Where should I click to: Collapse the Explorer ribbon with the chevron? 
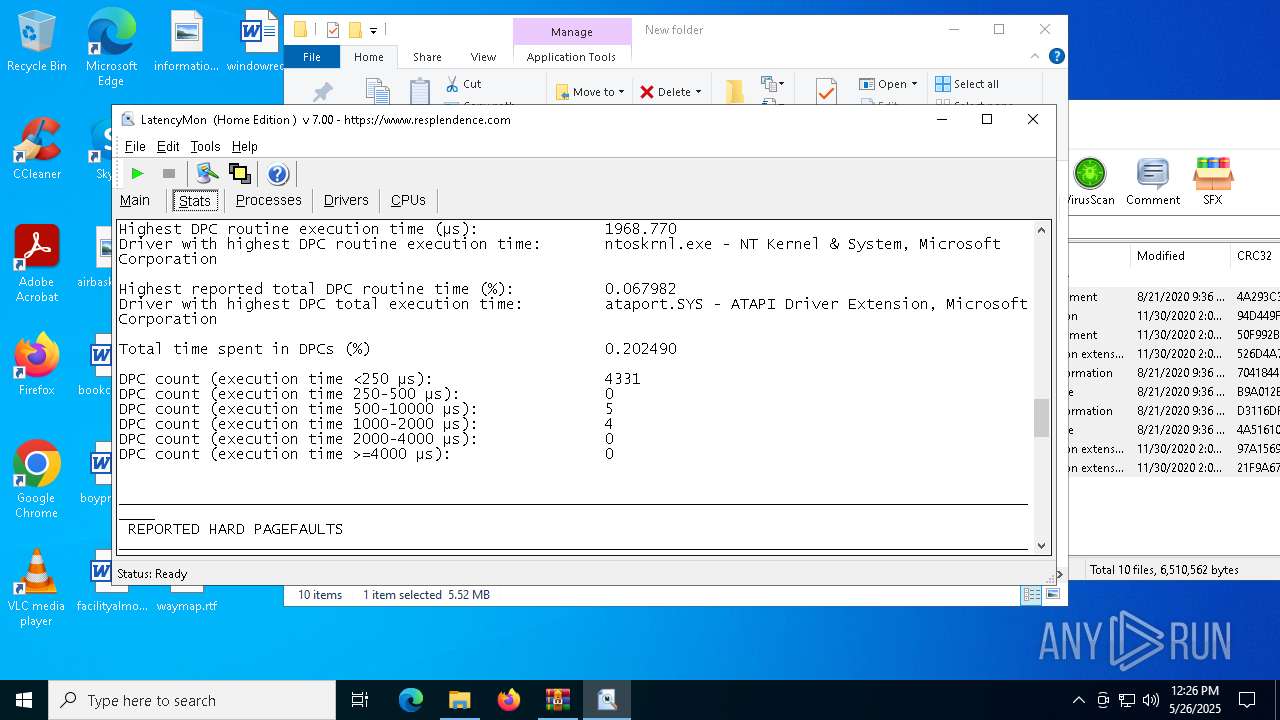click(1035, 57)
